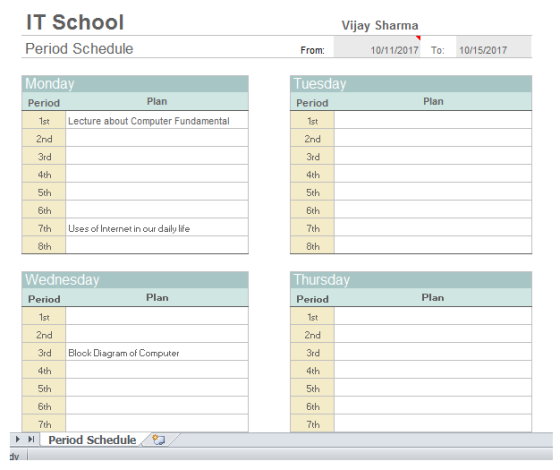
Task: Select 'Uses of Internet in our daily life' cell
Action: [157, 228]
